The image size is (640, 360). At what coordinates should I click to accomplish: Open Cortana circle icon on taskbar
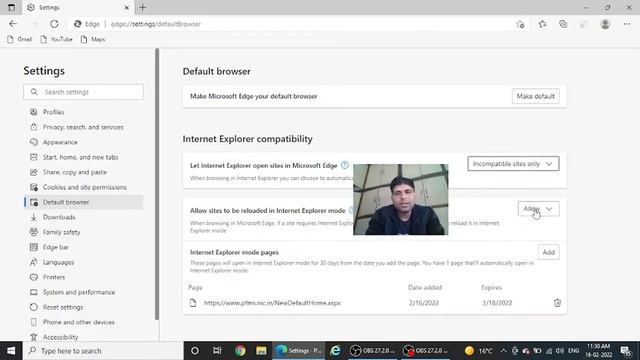195,351
